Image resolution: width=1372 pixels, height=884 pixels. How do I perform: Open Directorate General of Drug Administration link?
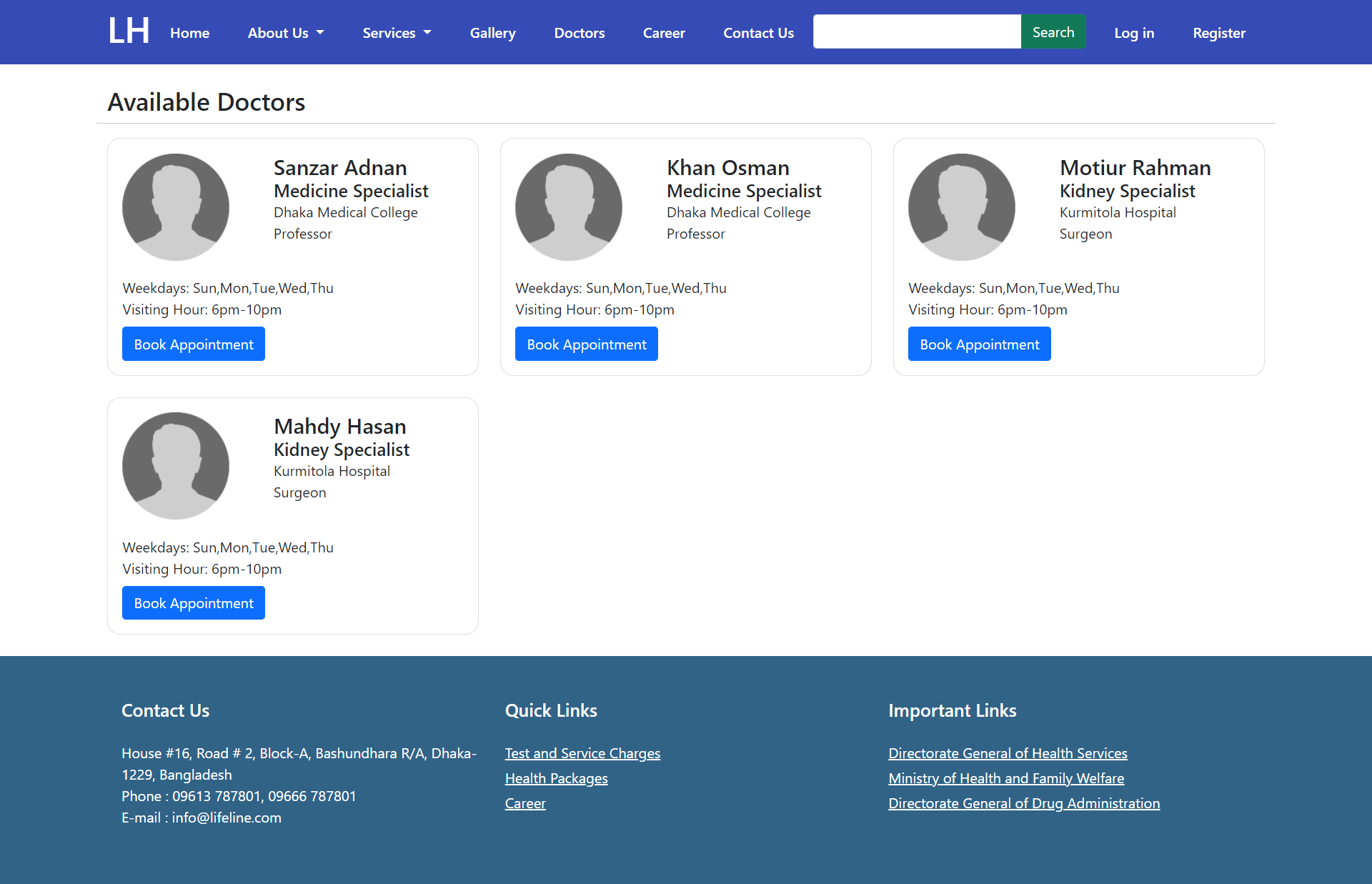point(1024,803)
